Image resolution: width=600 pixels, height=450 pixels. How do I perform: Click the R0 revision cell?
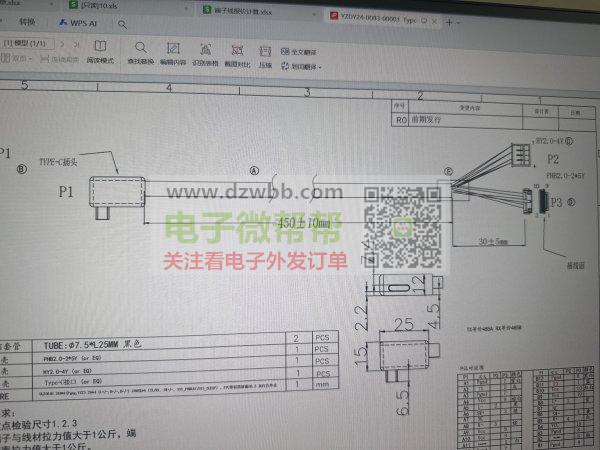point(401,120)
